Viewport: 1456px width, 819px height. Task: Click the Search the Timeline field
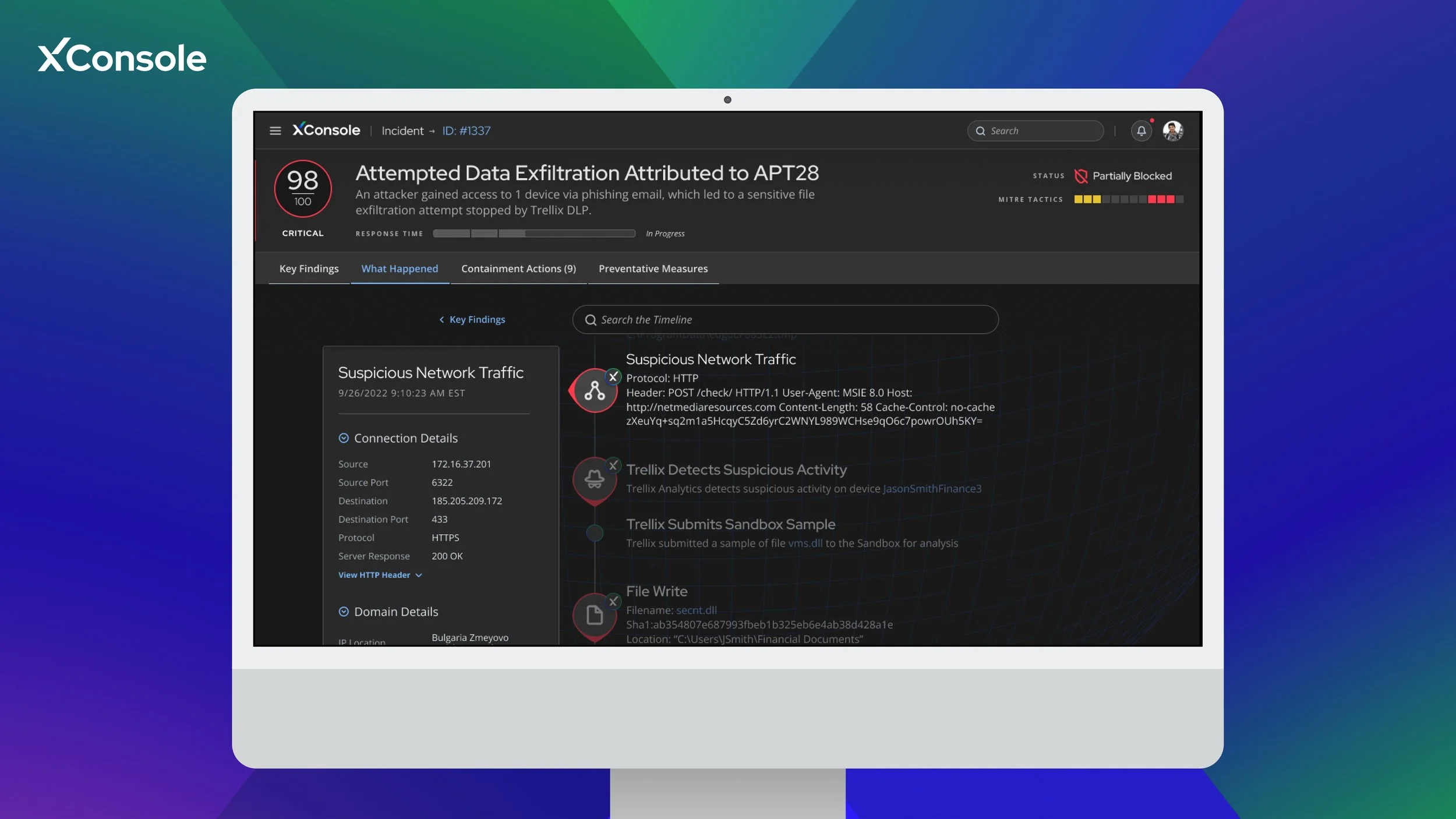(x=785, y=320)
